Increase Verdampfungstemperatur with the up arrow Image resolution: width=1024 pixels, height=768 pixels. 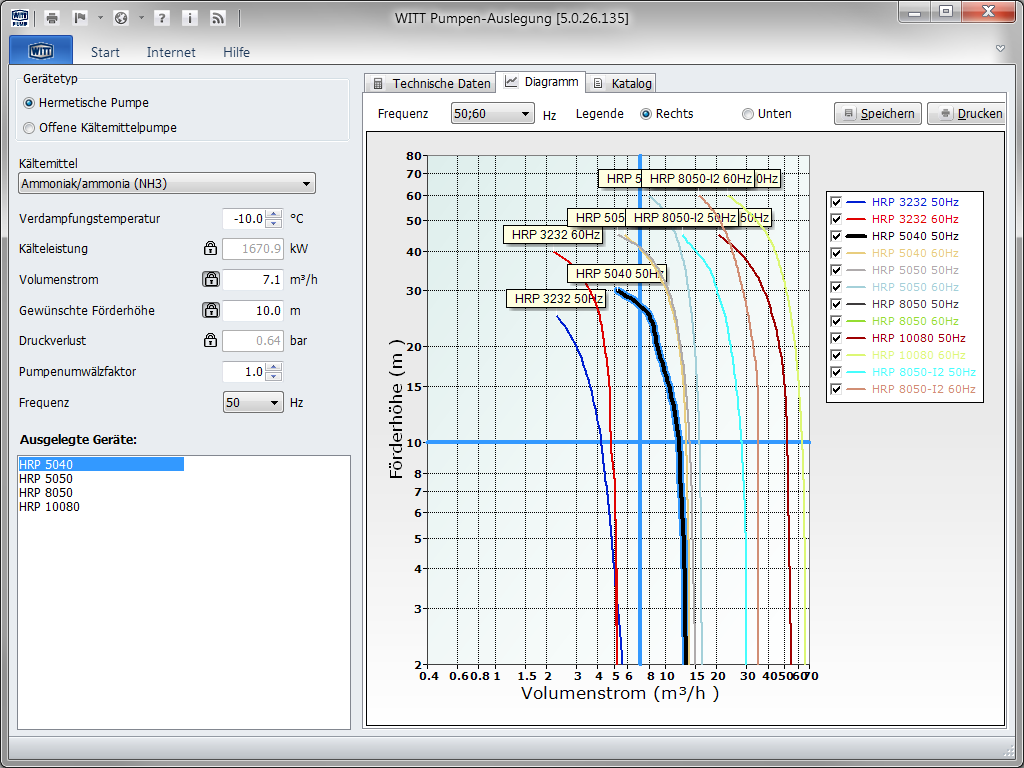[275, 214]
